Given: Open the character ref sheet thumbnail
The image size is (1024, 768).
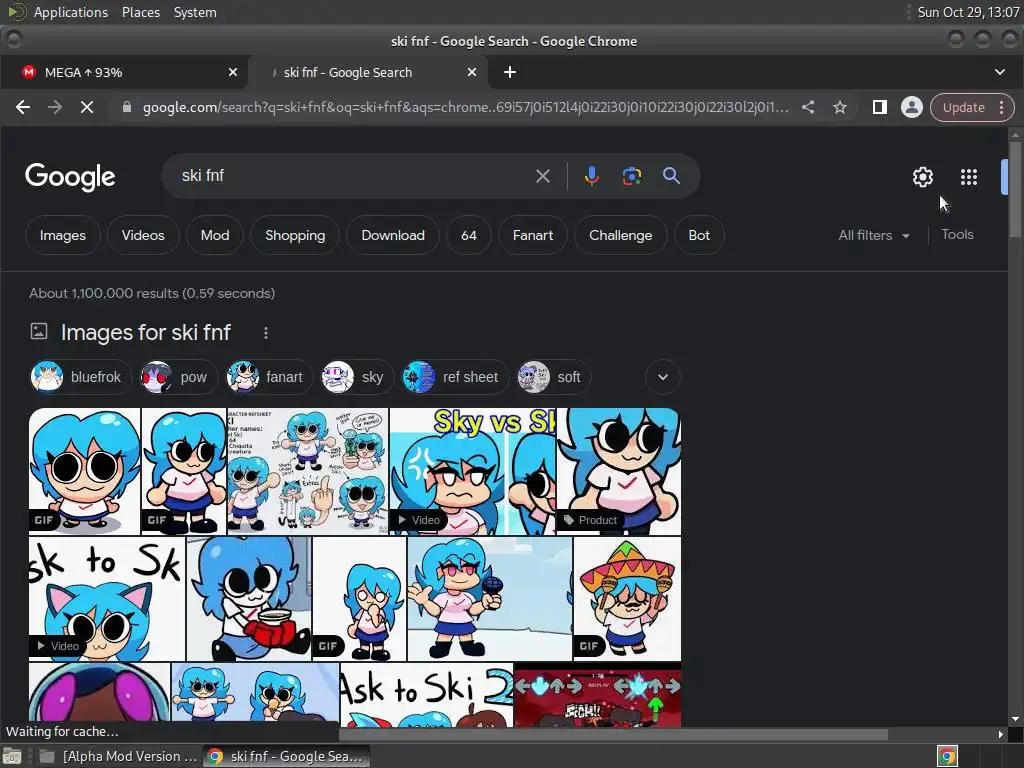Looking at the screenshot, I should 308,472.
